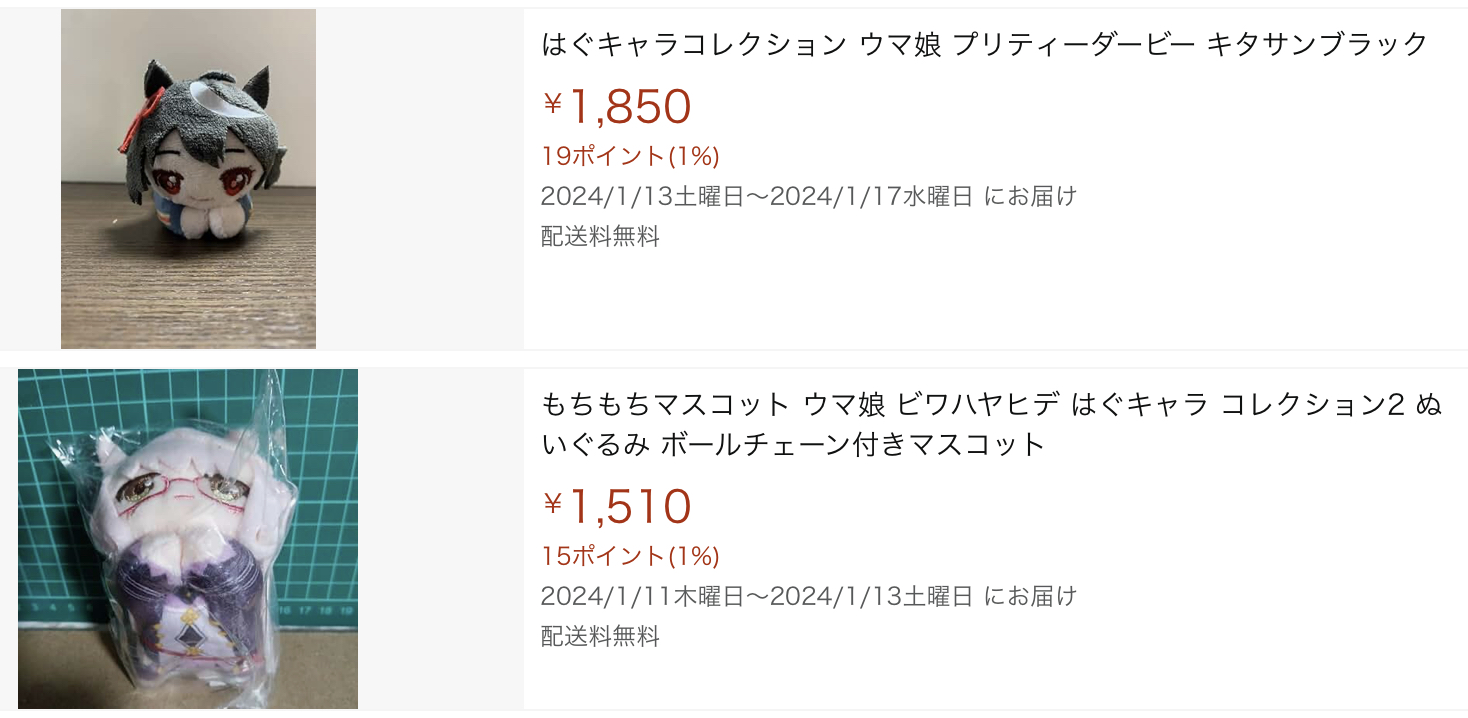Viewport: 1468px width, 718px height.
Task: Click the 1,850 price number
Action: coord(630,107)
